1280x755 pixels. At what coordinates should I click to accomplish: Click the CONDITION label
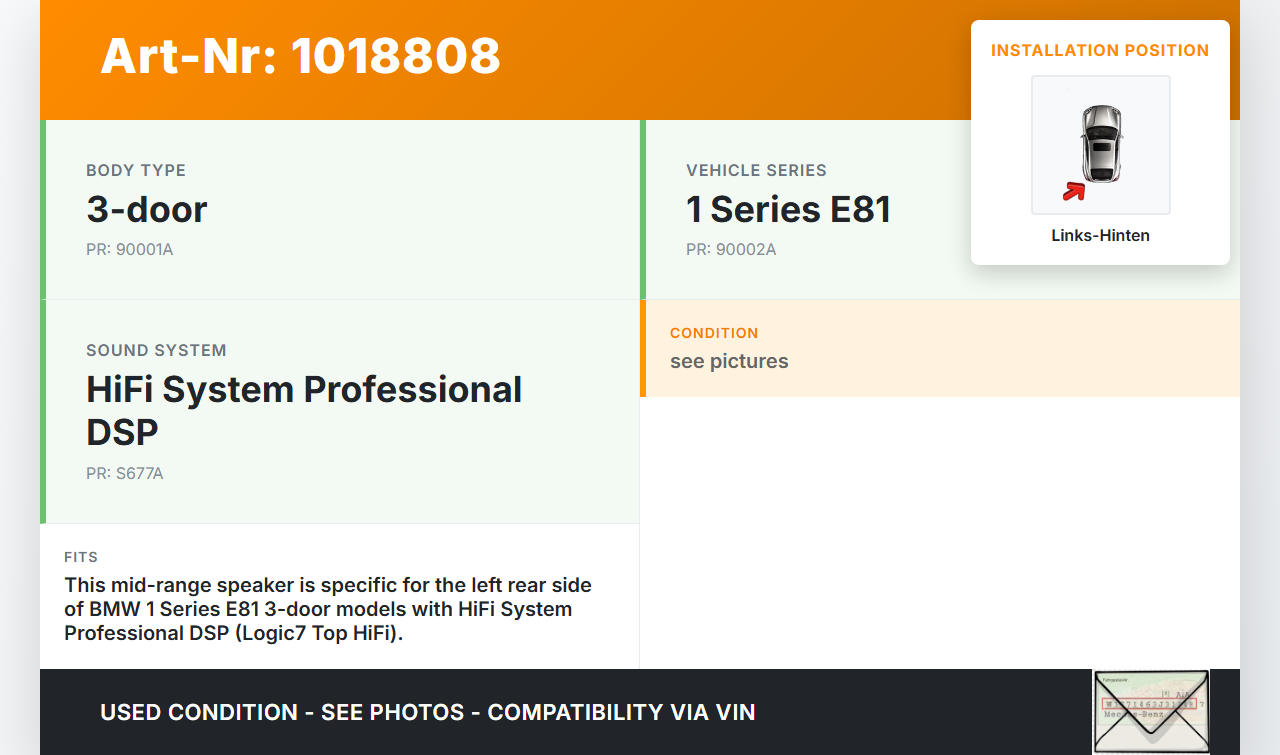tap(714, 333)
